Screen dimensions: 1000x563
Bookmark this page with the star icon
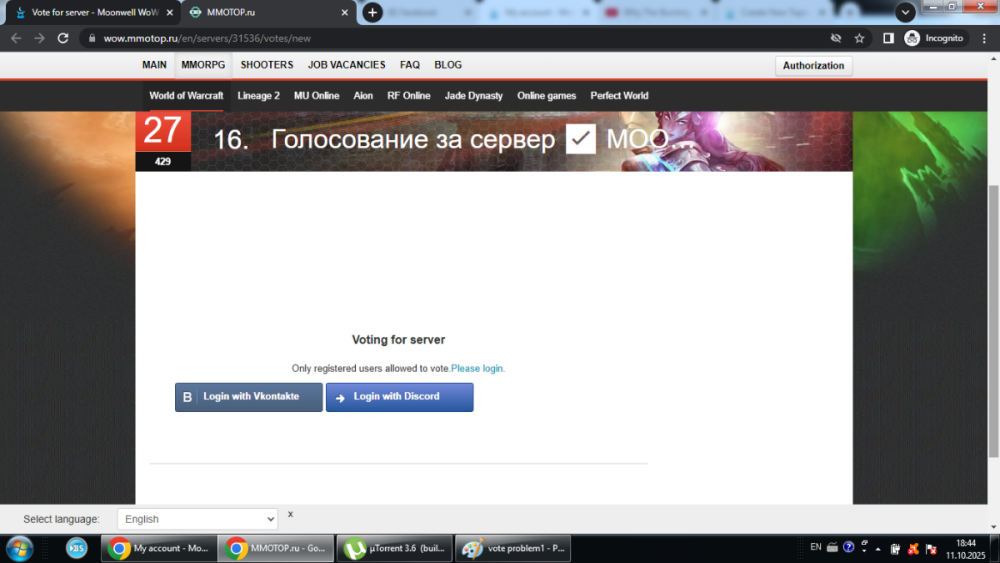click(859, 38)
